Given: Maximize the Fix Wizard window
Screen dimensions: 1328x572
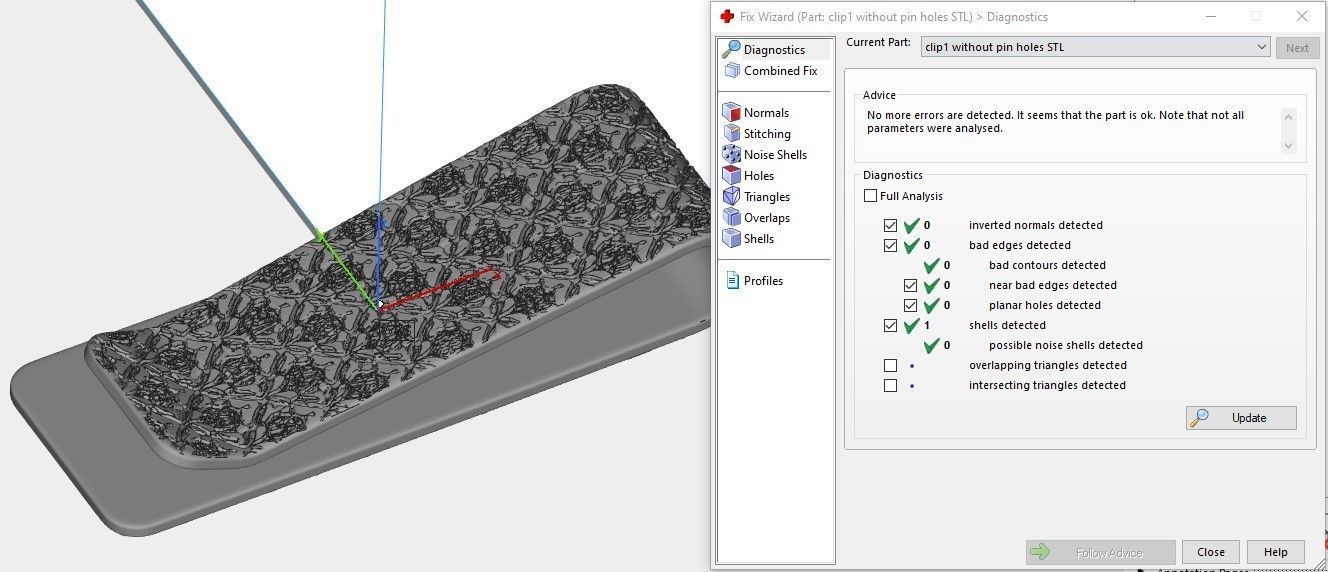Looking at the screenshot, I should (x=1256, y=17).
